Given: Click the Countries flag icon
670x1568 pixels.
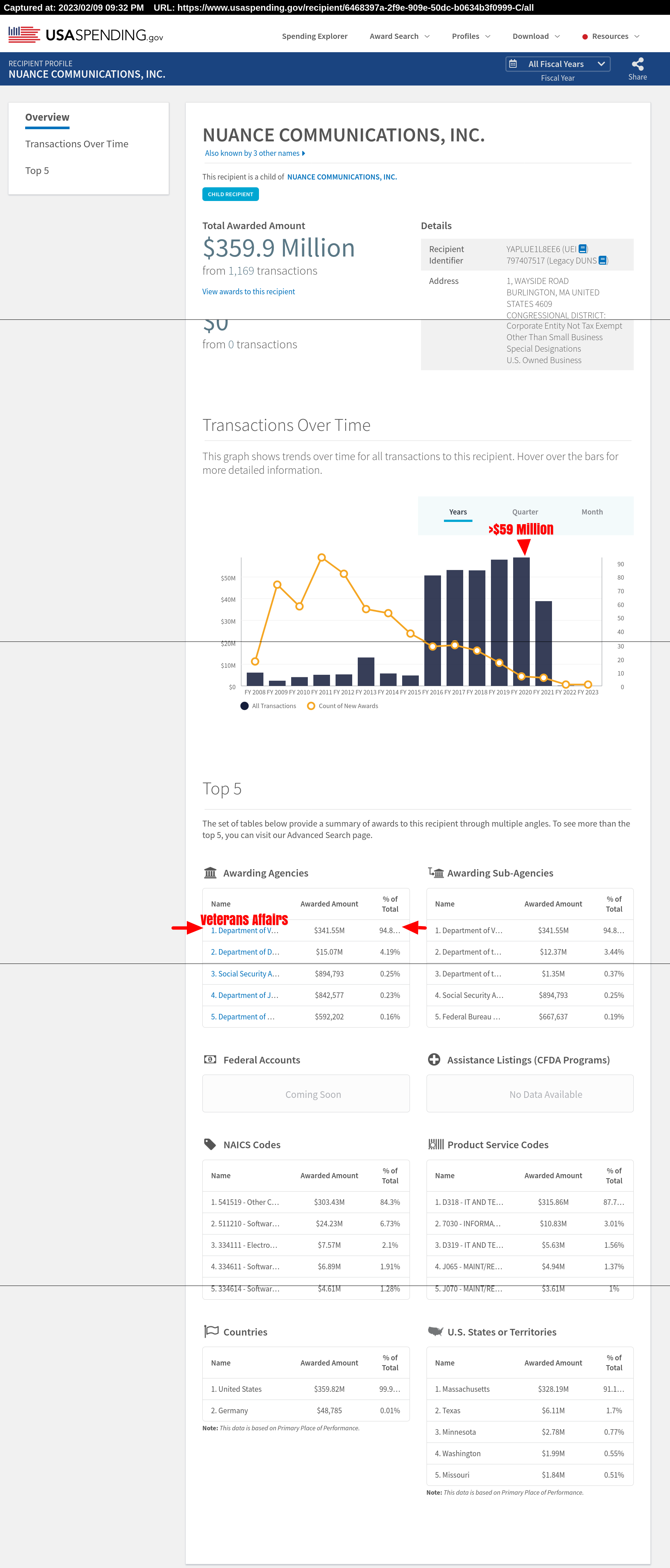Looking at the screenshot, I should pos(211,1331).
